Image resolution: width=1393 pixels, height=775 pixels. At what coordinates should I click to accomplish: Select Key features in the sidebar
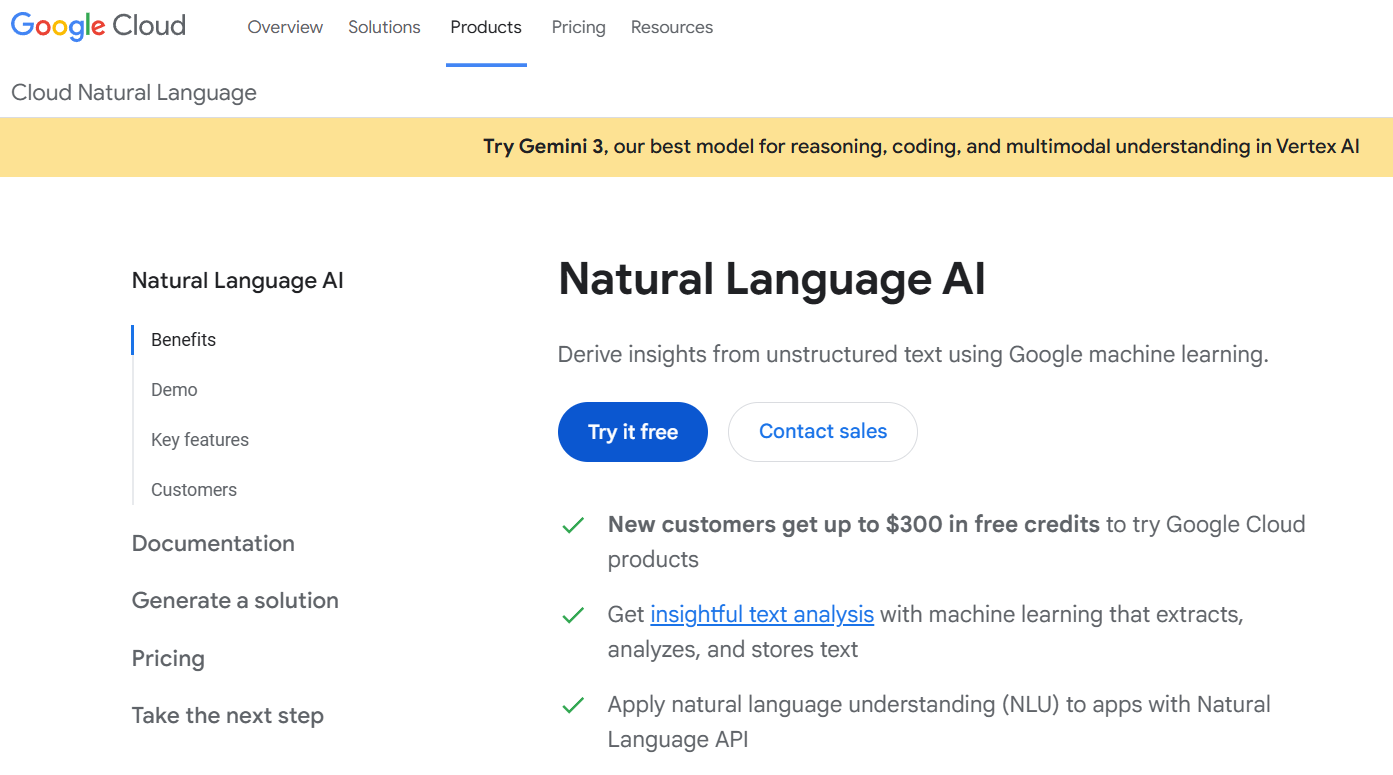point(200,439)
